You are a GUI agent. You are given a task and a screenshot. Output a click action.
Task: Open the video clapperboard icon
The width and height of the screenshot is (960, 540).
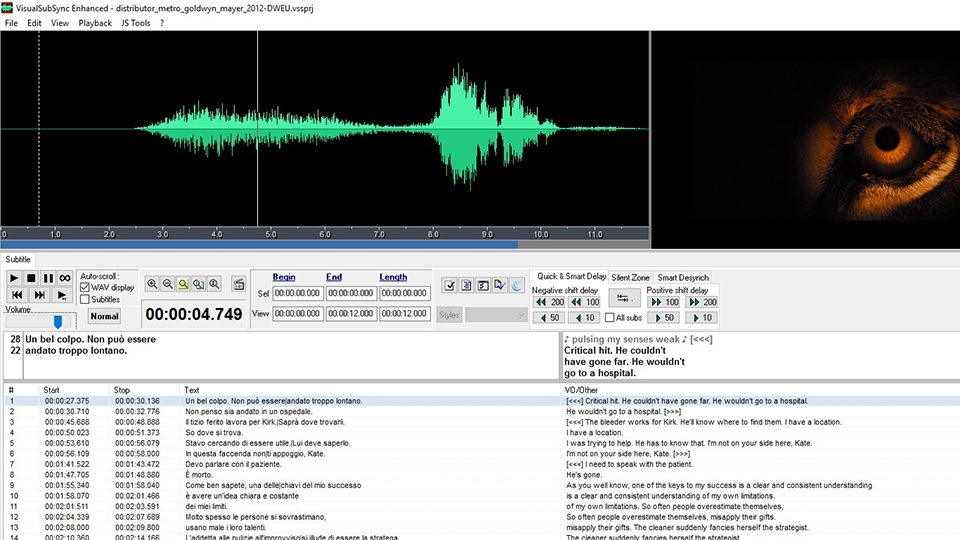point(239,285)
